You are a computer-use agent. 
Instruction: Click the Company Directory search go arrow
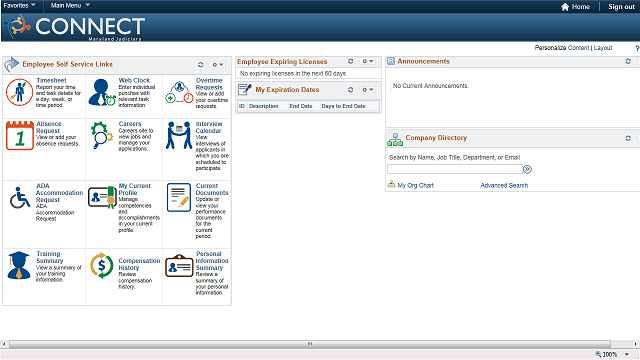[527, 169]
